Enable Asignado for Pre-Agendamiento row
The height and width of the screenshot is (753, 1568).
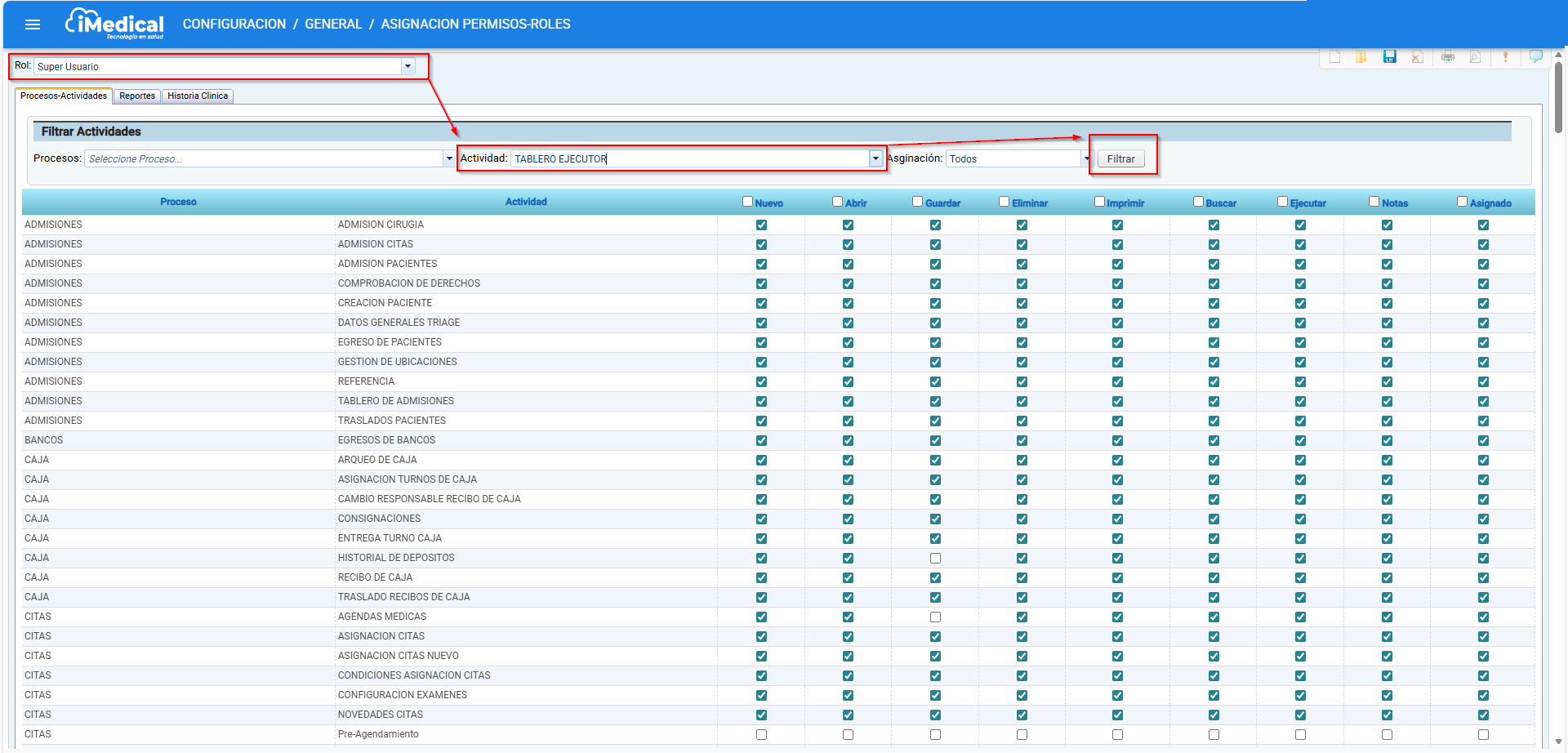pyautogui.click(x=1483, y=735)
